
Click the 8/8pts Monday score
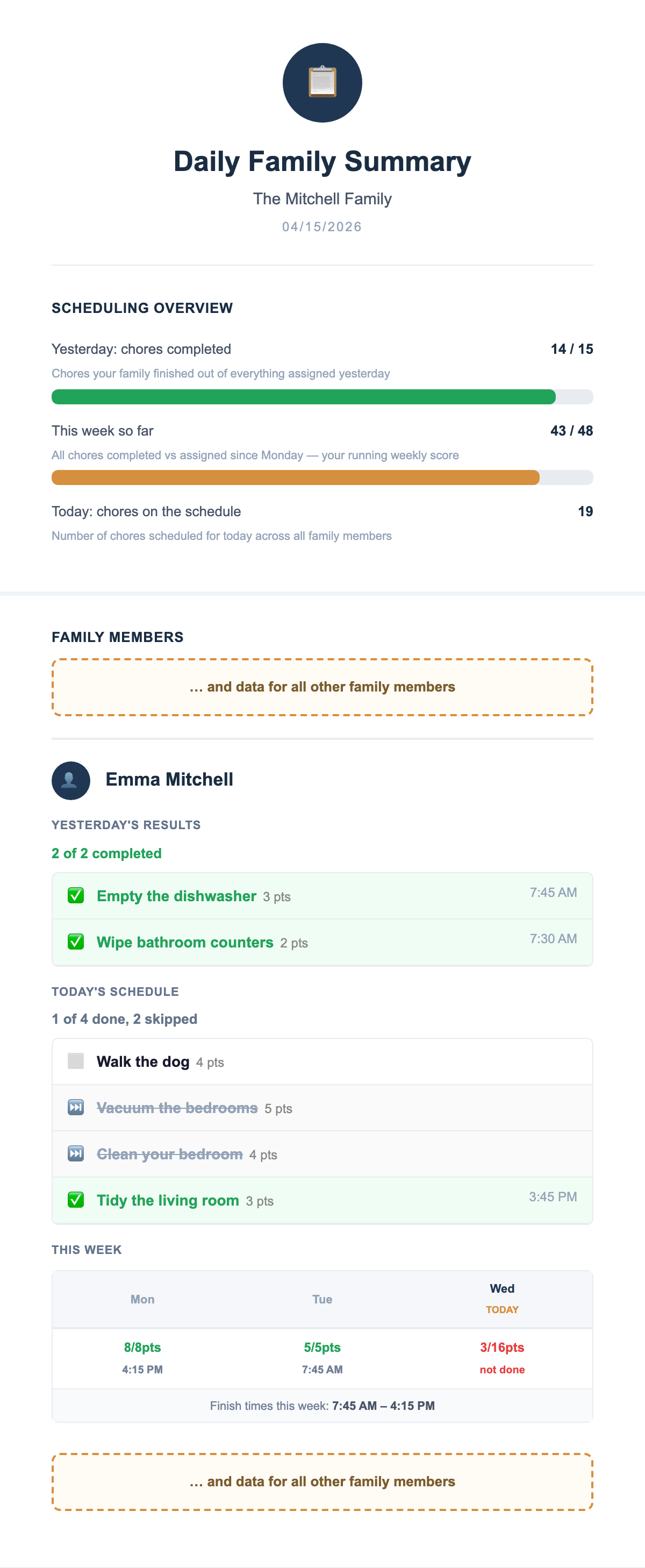[142, 1347]
